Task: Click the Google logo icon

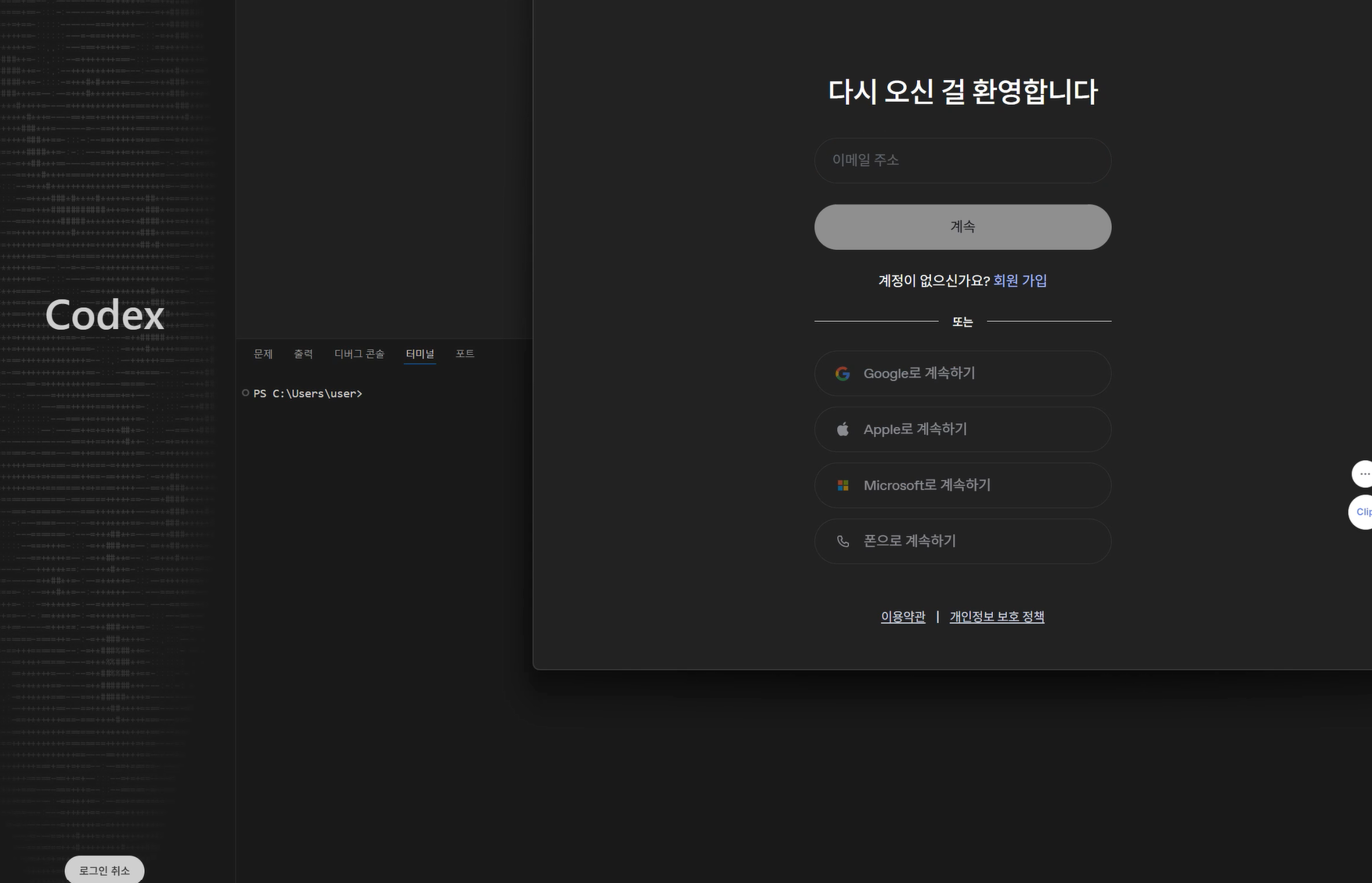Action: point(843,374)
